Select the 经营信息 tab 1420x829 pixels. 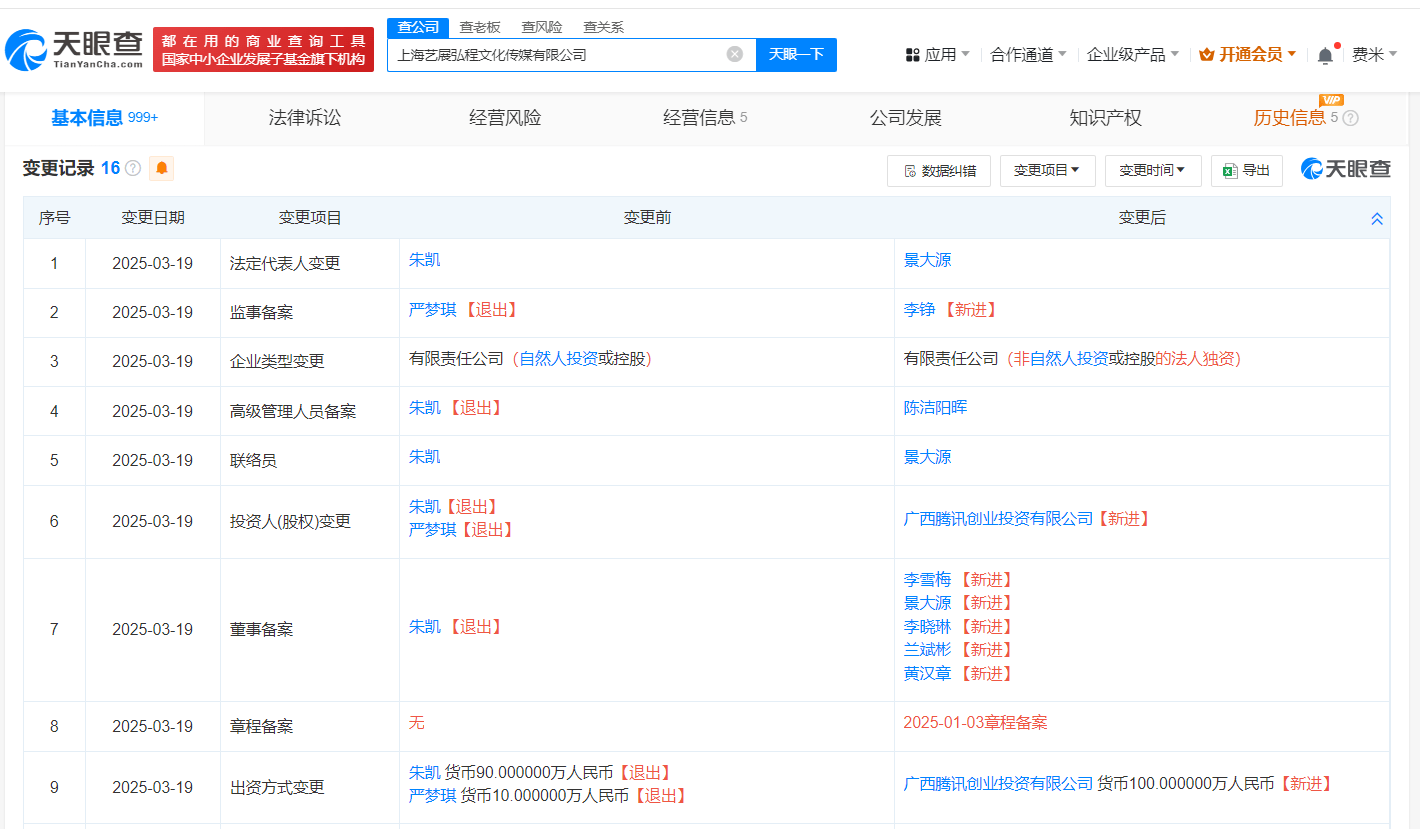[705, 118]
